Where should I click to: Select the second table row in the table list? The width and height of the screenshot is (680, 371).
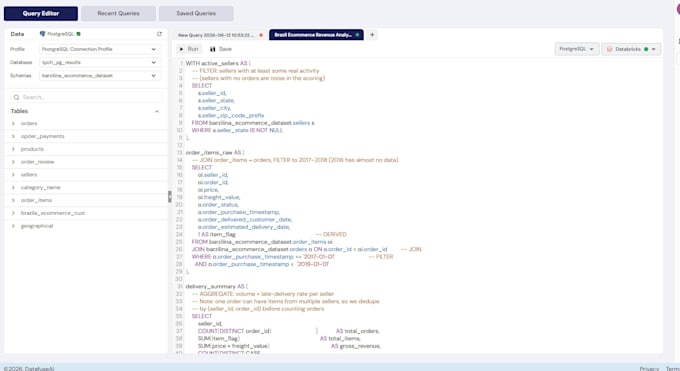tap(86, 136)
